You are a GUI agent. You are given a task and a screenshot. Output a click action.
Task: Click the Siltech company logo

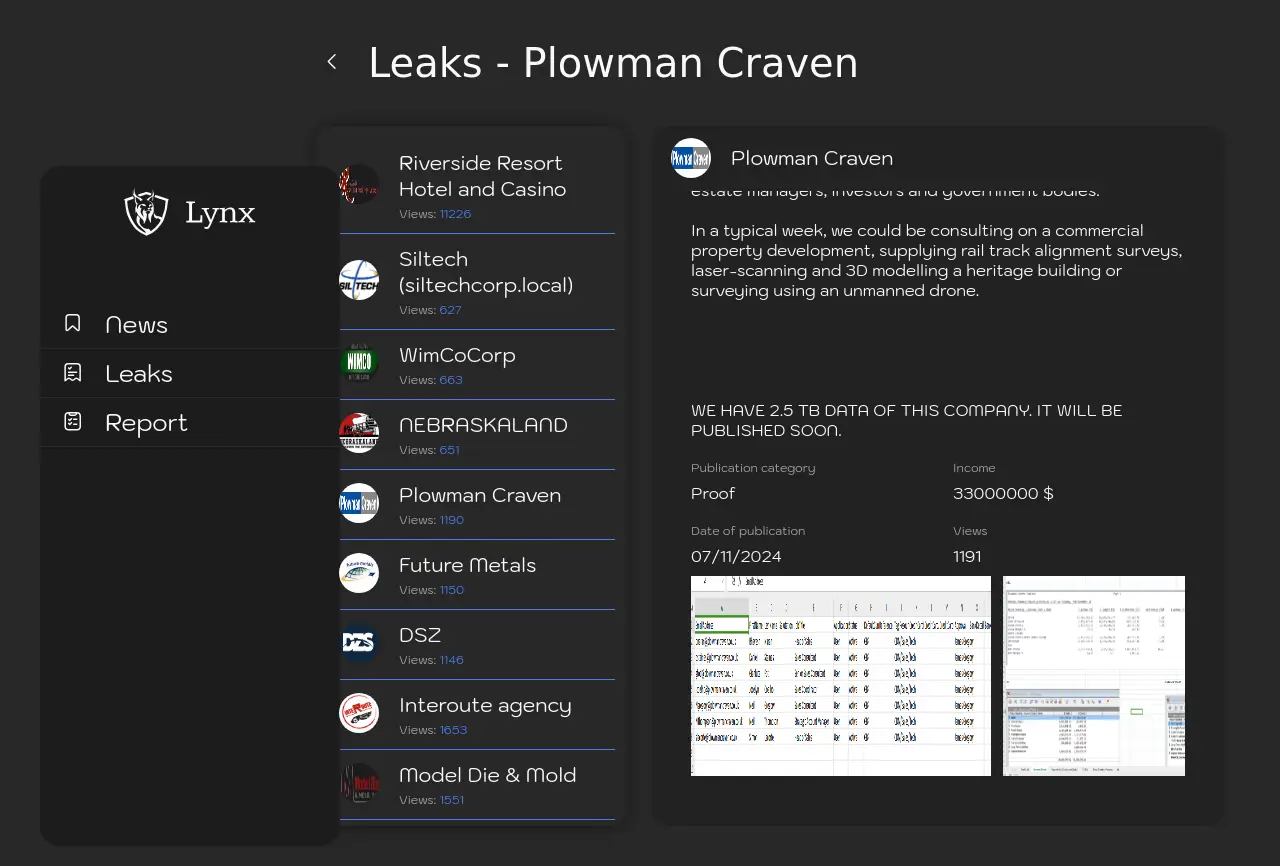tap(359, 280)
